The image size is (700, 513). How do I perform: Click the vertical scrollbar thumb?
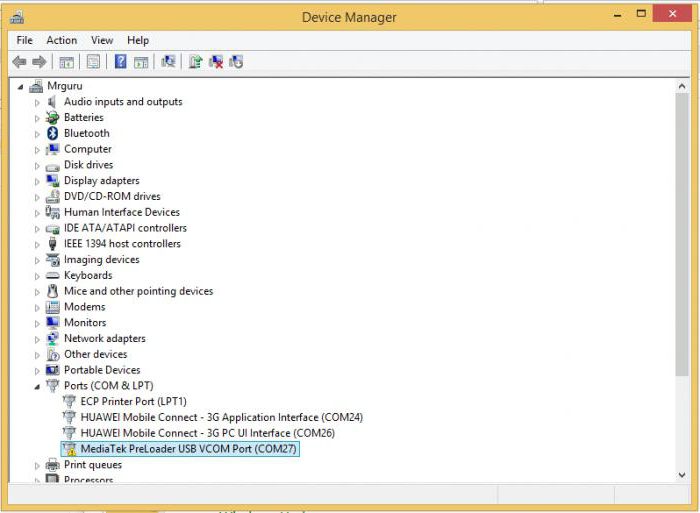pos(682,234)
